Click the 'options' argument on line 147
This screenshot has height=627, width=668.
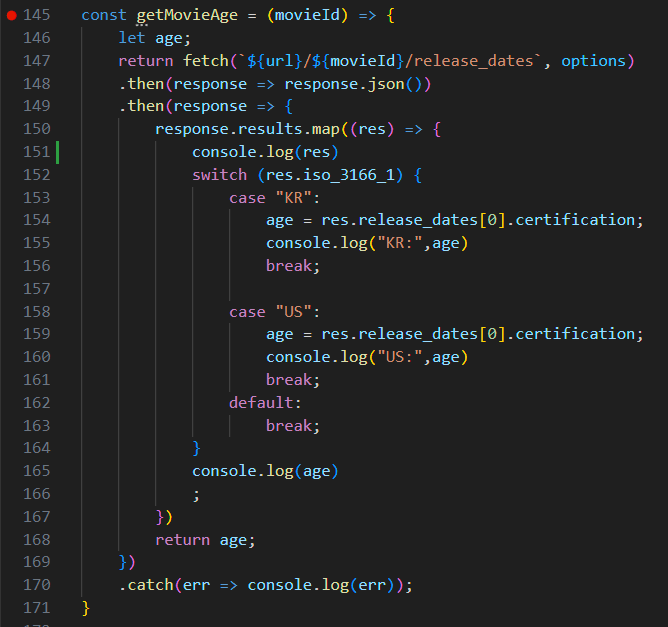click(593, 61)
